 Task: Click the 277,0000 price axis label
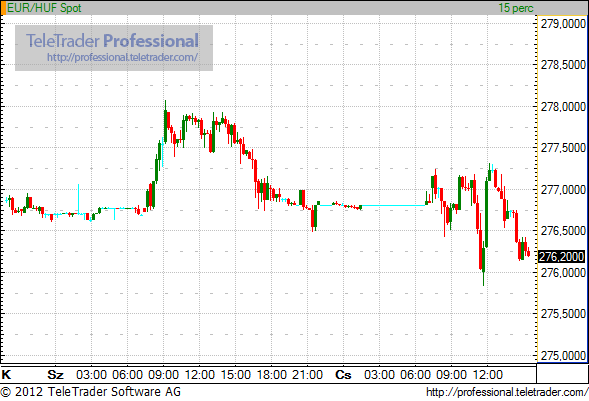(563, 190)
